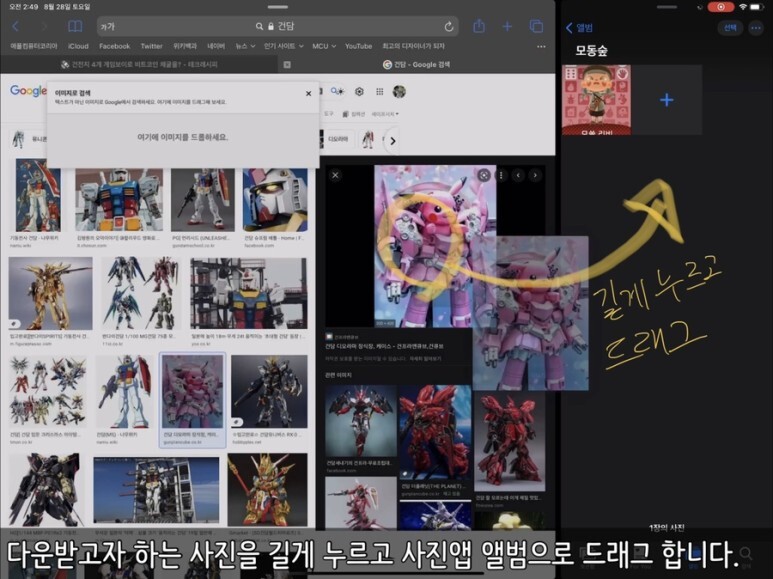Open the preview three-dot options menu
The width and height of the screenshot is (773, 579).
(501, 175)
